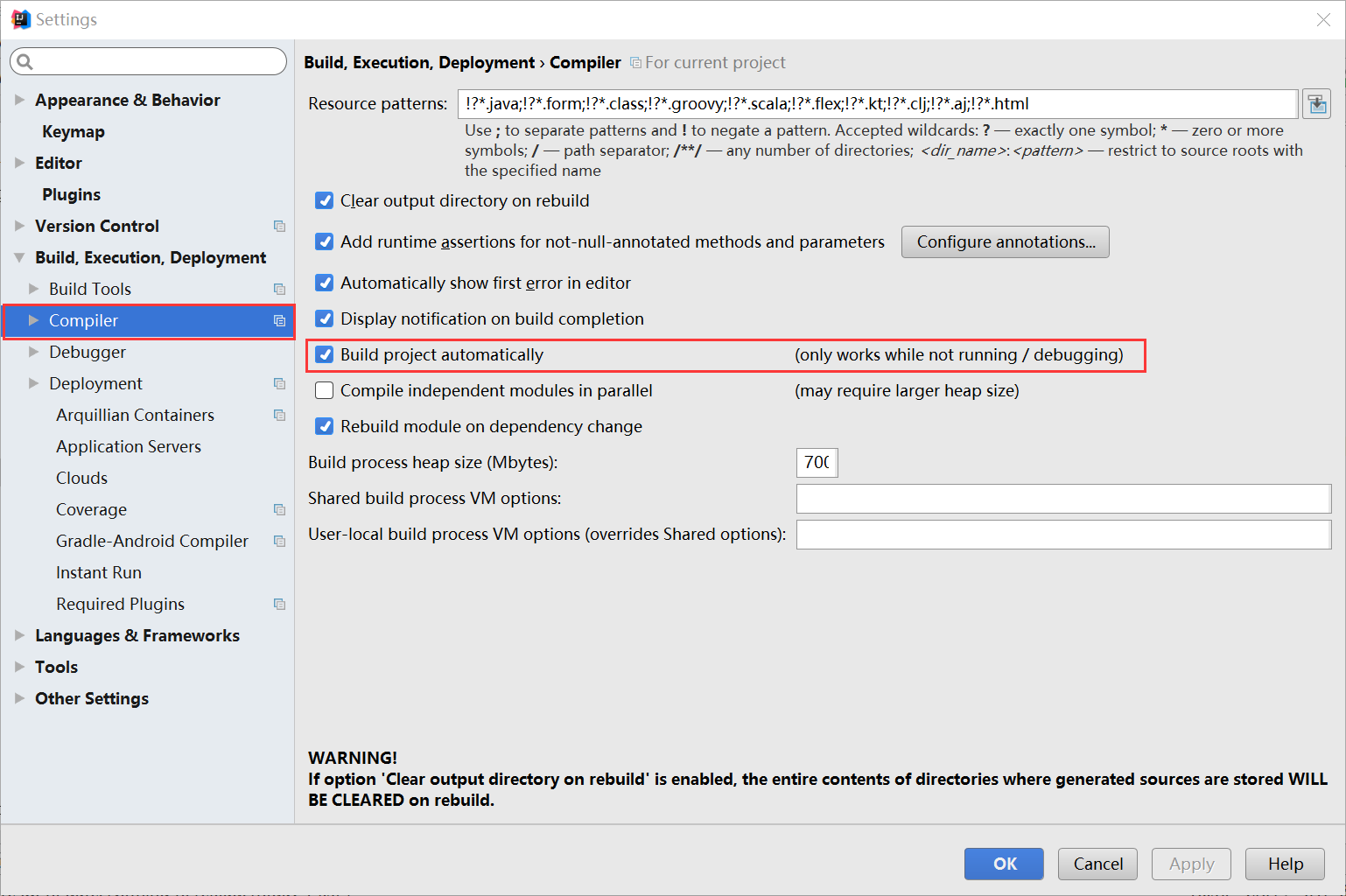The height and width of the screenshot is (896, 1346).
Task: Click the Help button
Action: pos(1285,864)
